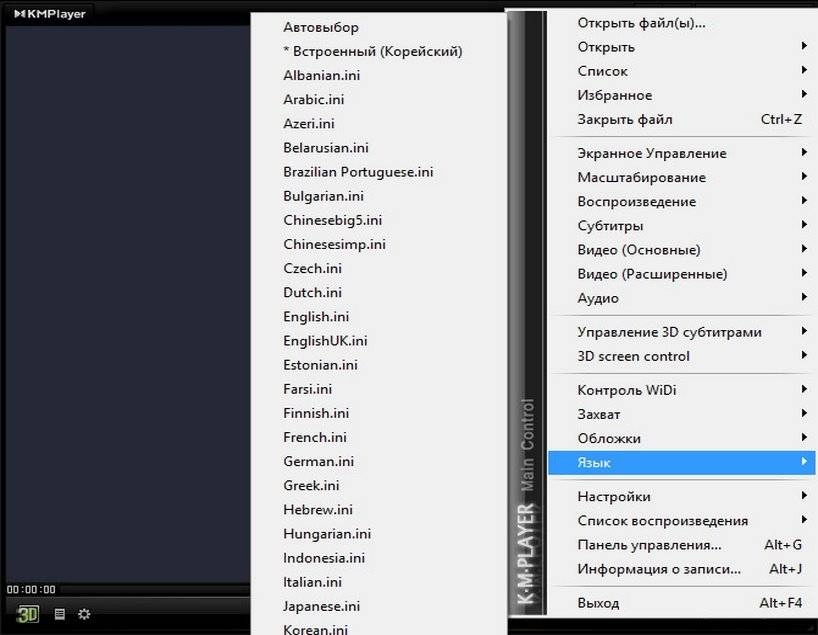Select Farsi.ini language file

point(379,389)
